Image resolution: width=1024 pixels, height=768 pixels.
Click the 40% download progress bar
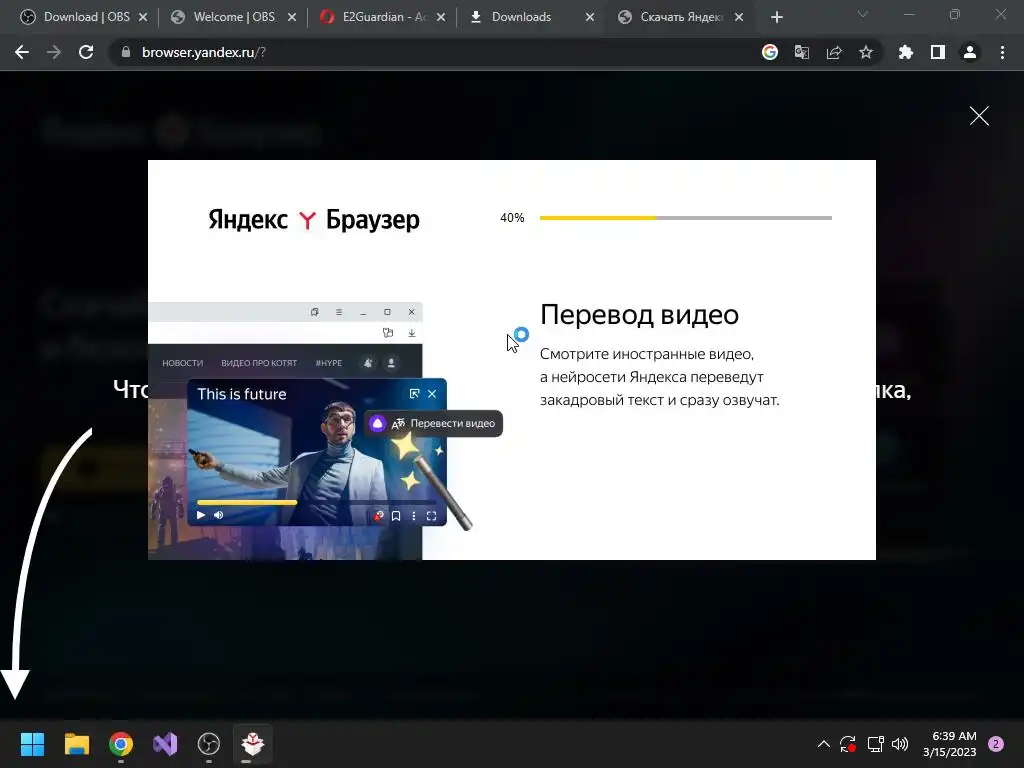686,217
